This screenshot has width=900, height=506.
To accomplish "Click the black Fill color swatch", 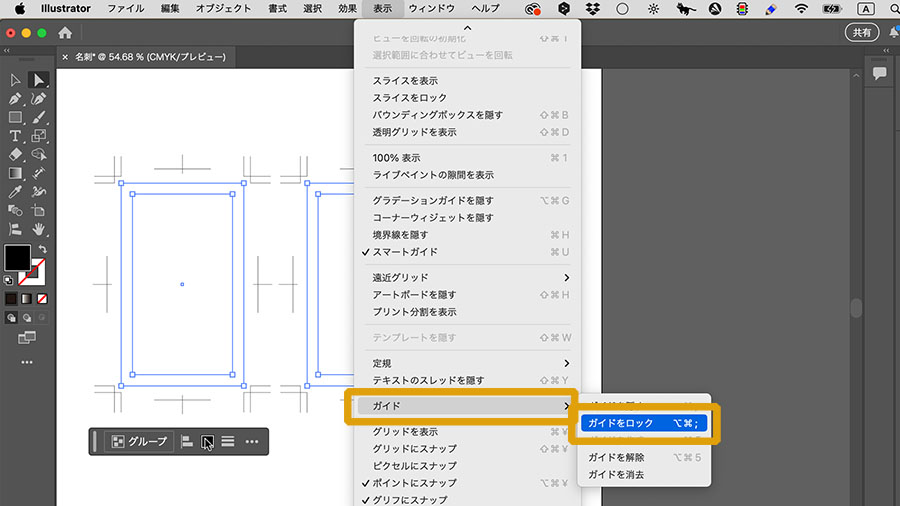I will [17, 257].
